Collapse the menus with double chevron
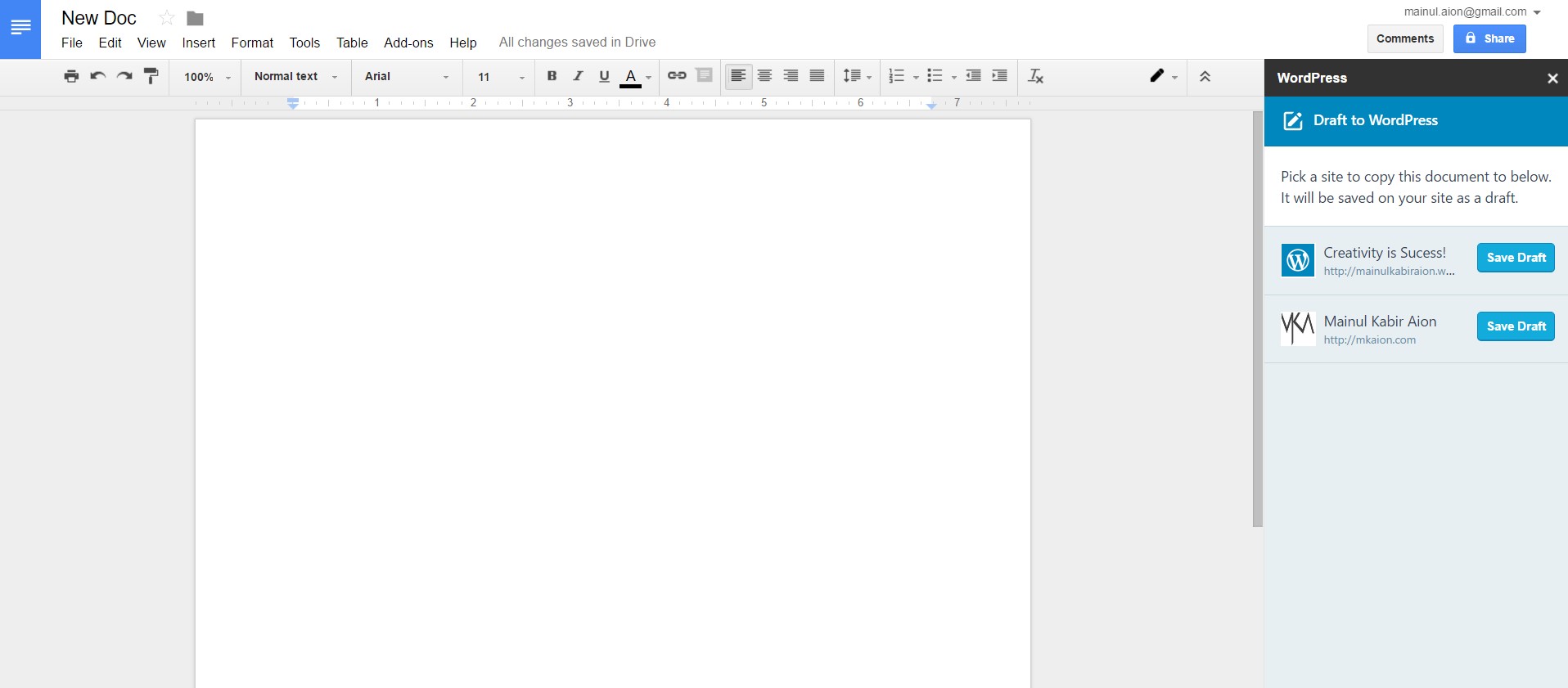This screenshot has height=688, width=1568. pos(1205,76)
